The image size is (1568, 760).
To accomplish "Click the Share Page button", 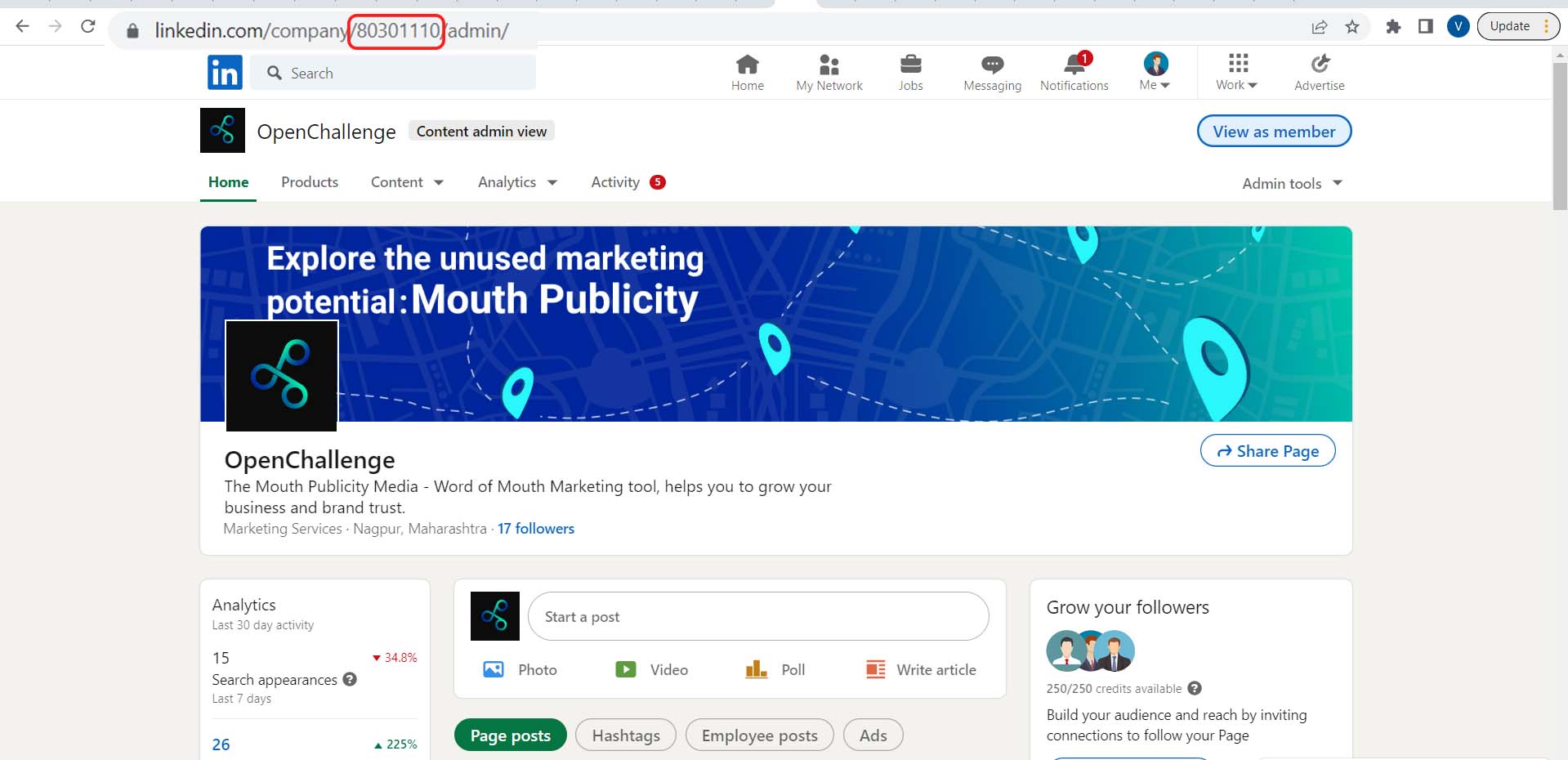I will tap(1267, 450).
